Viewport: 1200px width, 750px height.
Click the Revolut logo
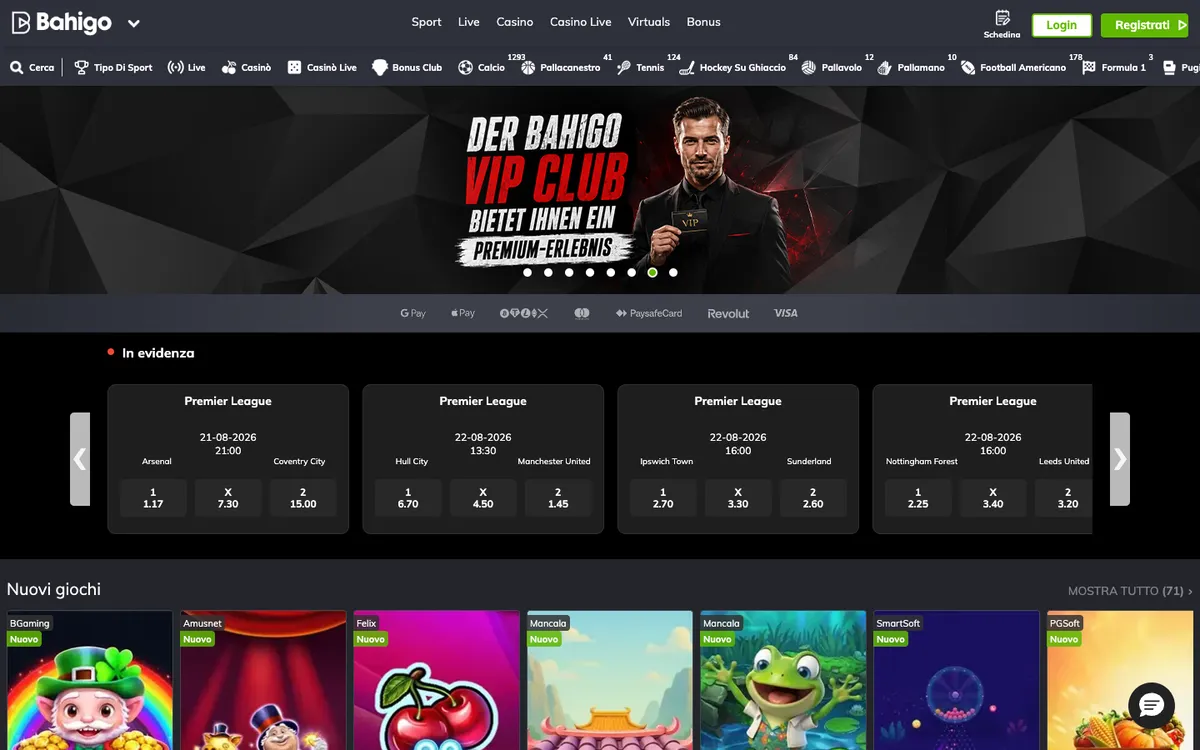(x=728, y=313)
